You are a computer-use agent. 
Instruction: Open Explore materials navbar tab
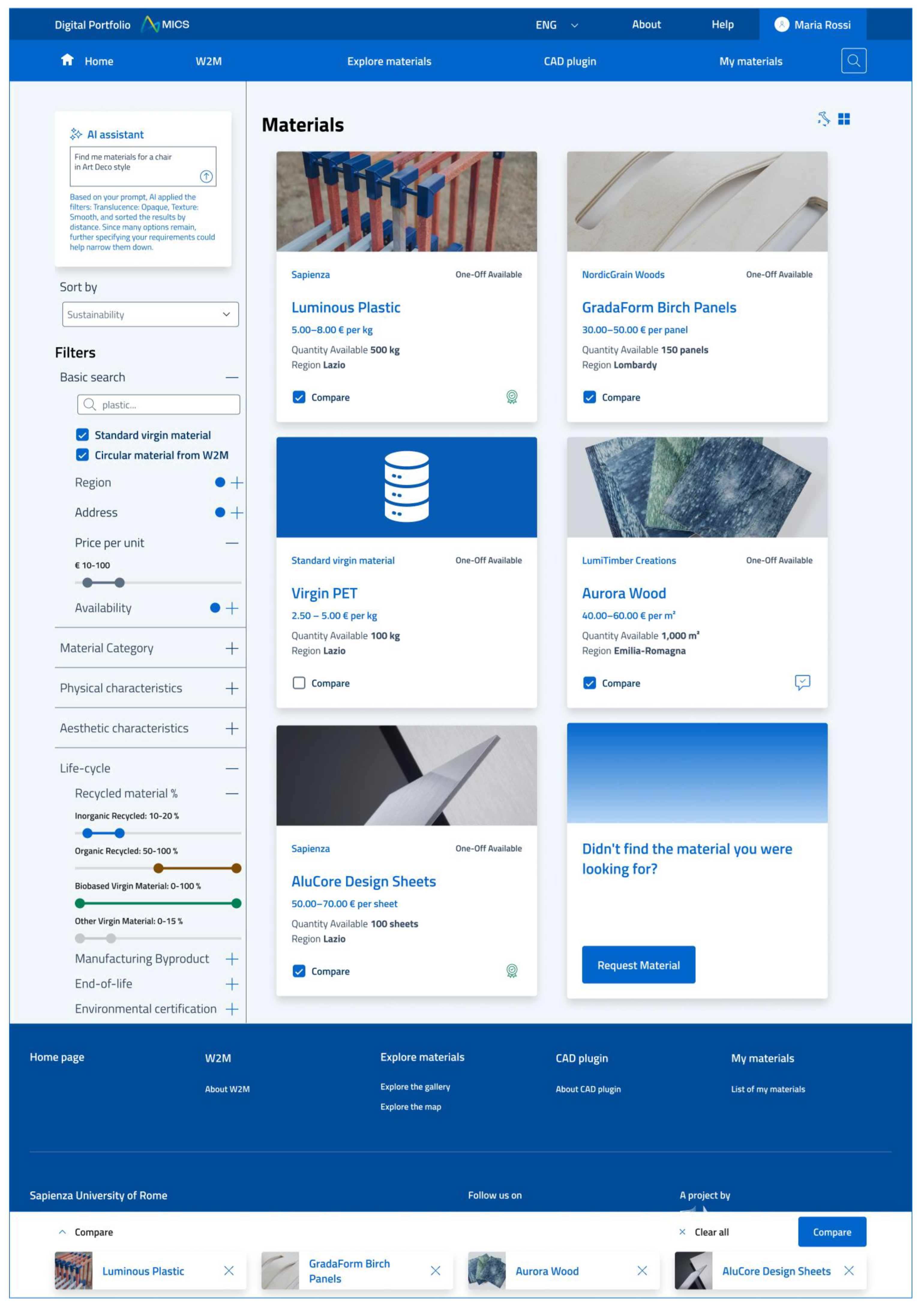(389, 62)
